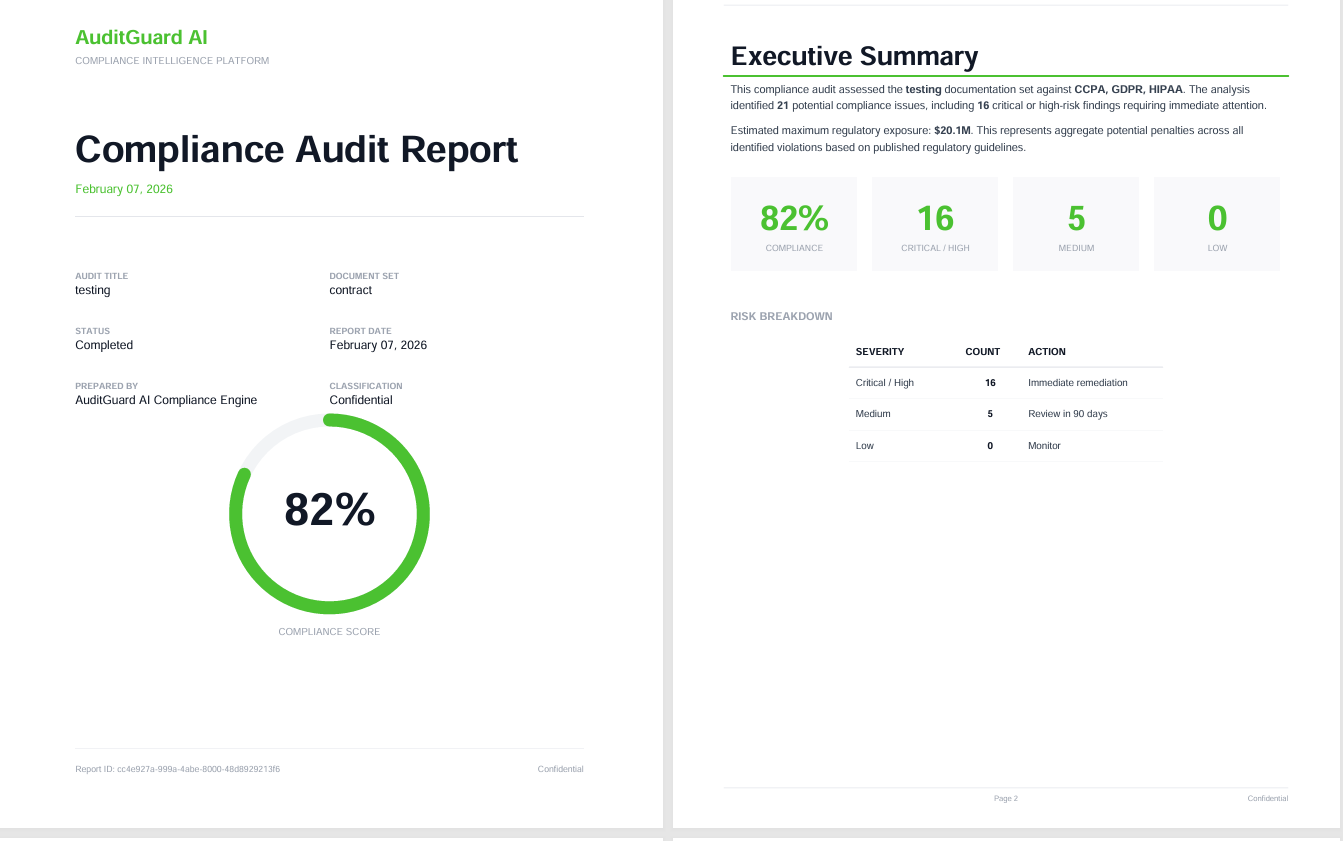This screenshot has height=841, width=1343.
Task: Click the Completed status text
Action: 104,345
